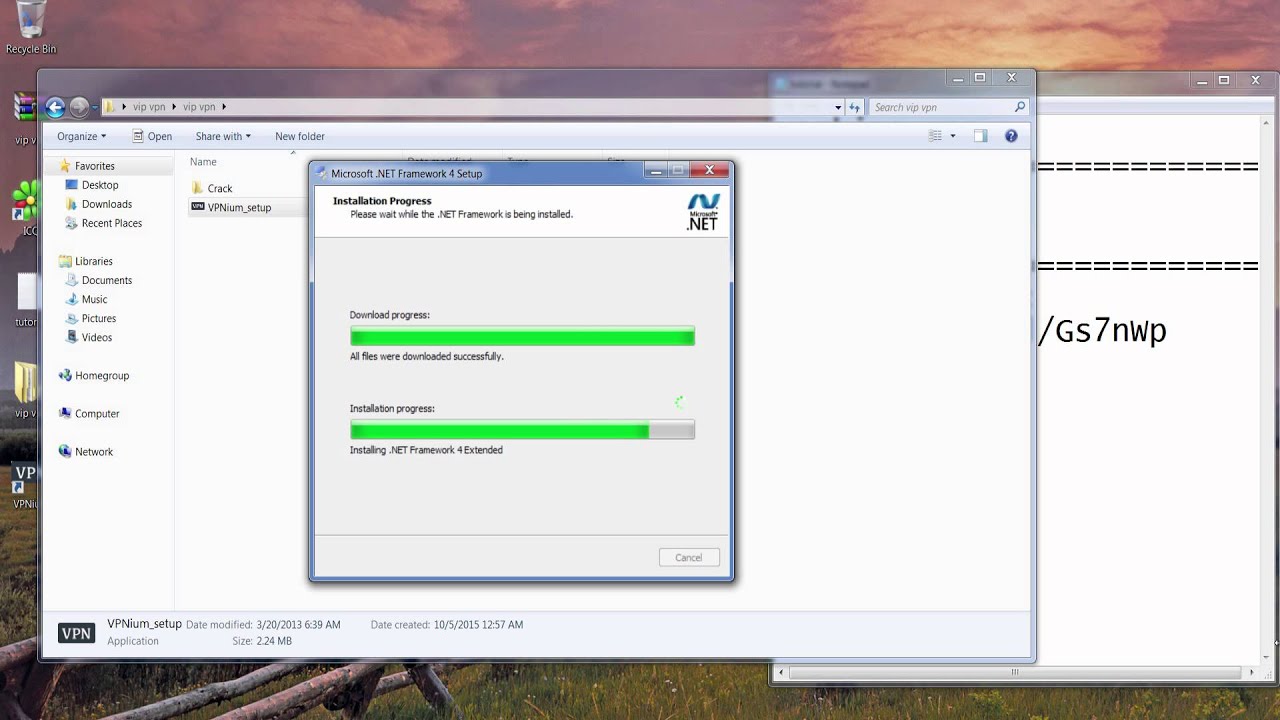This screenshot has width=1280, height=720.
Task: Click the WinRAR archive desktop icon
Action: [24, 108]
